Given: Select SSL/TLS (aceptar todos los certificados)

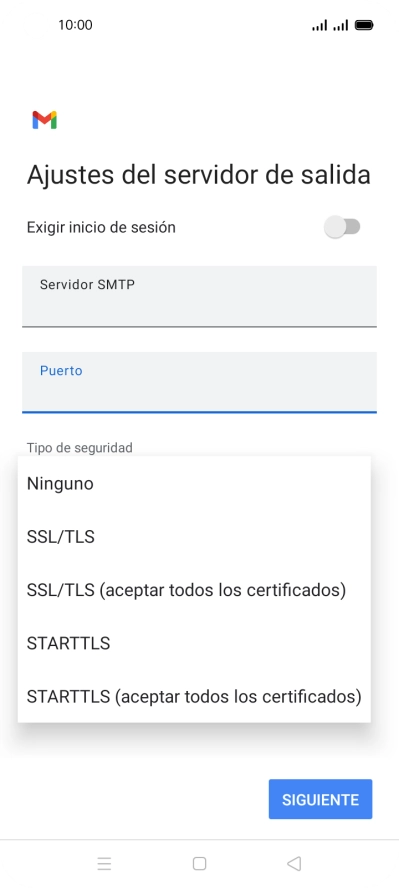Looking at the screenshot, I should (x=194, y=590).
